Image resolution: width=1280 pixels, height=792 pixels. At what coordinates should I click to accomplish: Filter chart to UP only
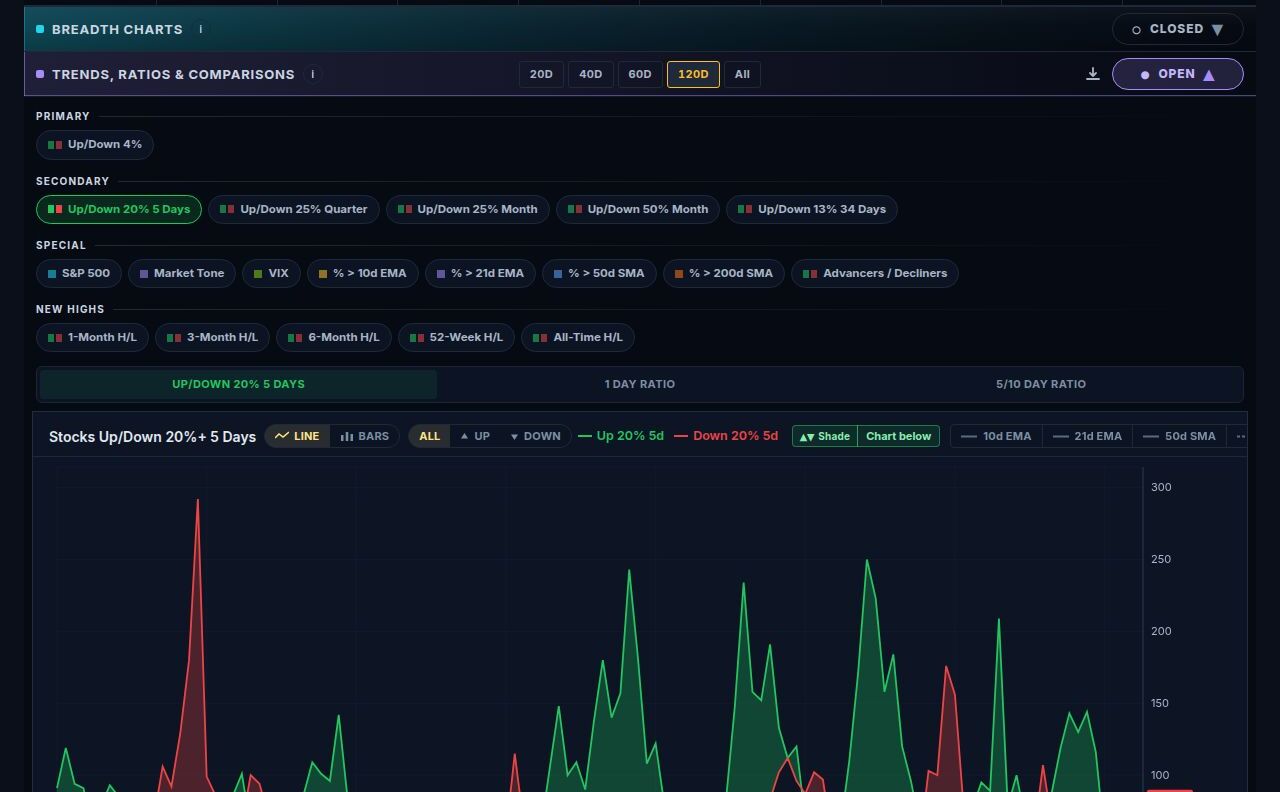pos(475,436)
